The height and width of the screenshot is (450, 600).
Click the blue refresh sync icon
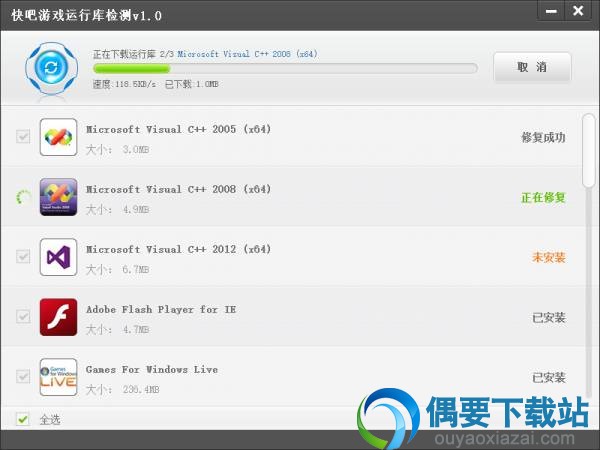51,68
